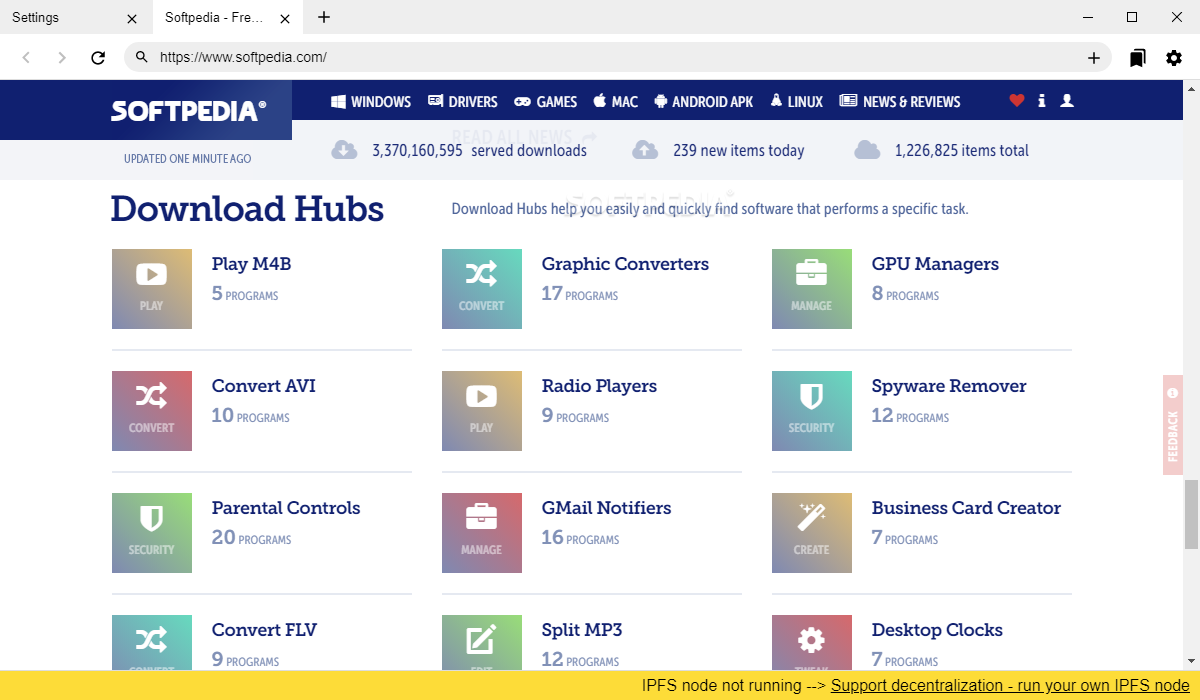Open the Convert FLV link

264,630
